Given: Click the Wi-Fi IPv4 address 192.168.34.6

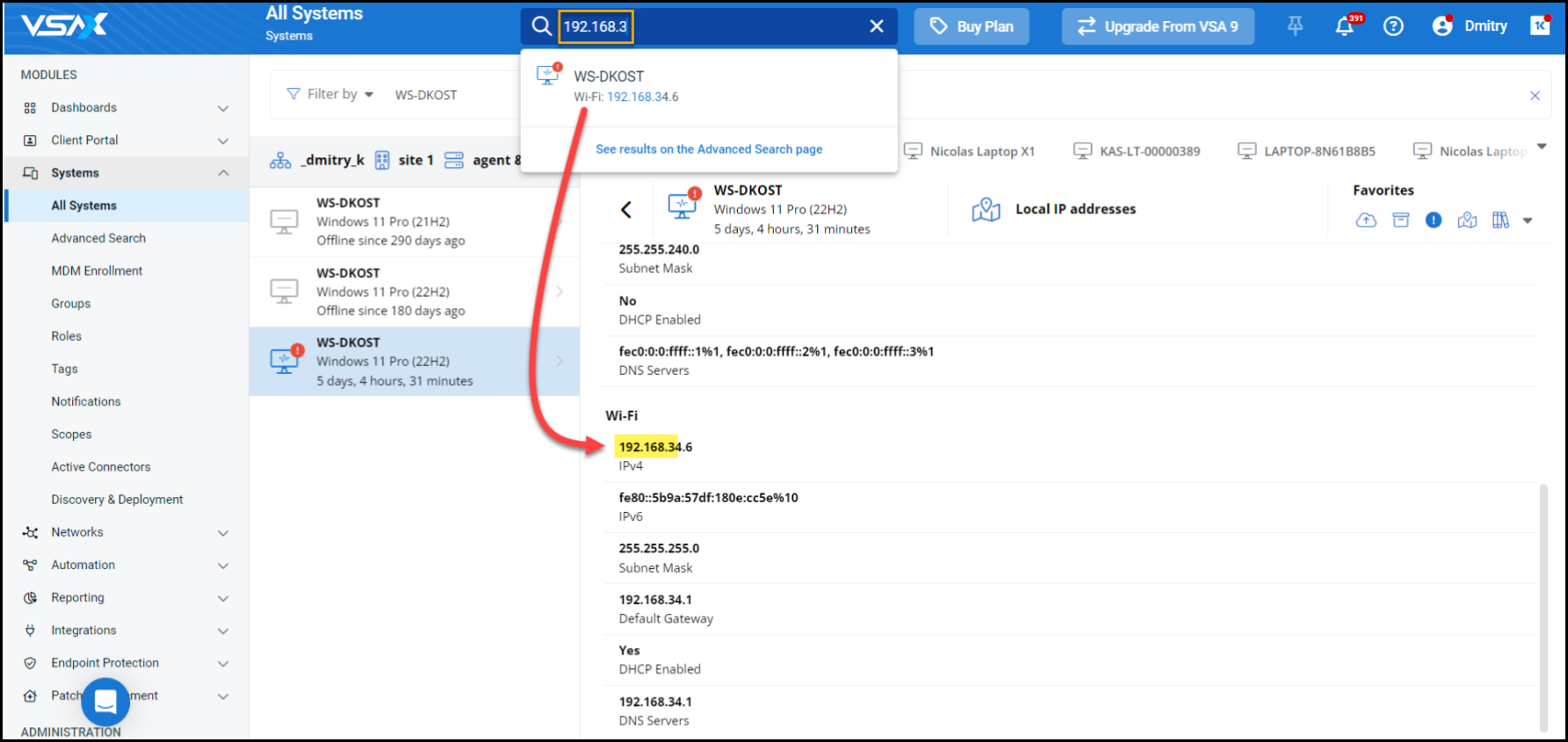Looking at the screenshot, I should (655, 447).
